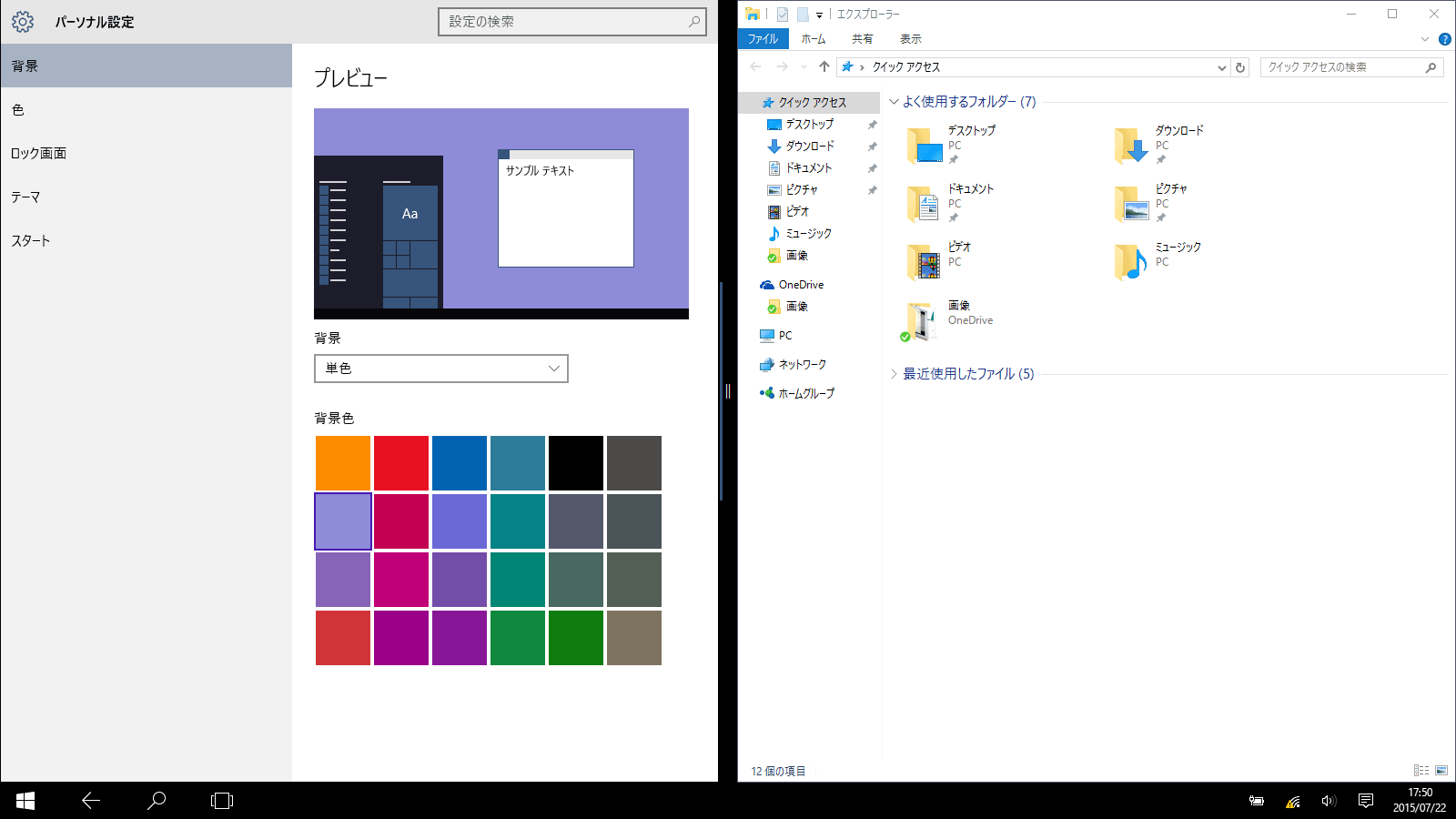
Task: Open the デスクトップ folder icon in main pane
Action: pyautogui.click(x=925, y=146)
